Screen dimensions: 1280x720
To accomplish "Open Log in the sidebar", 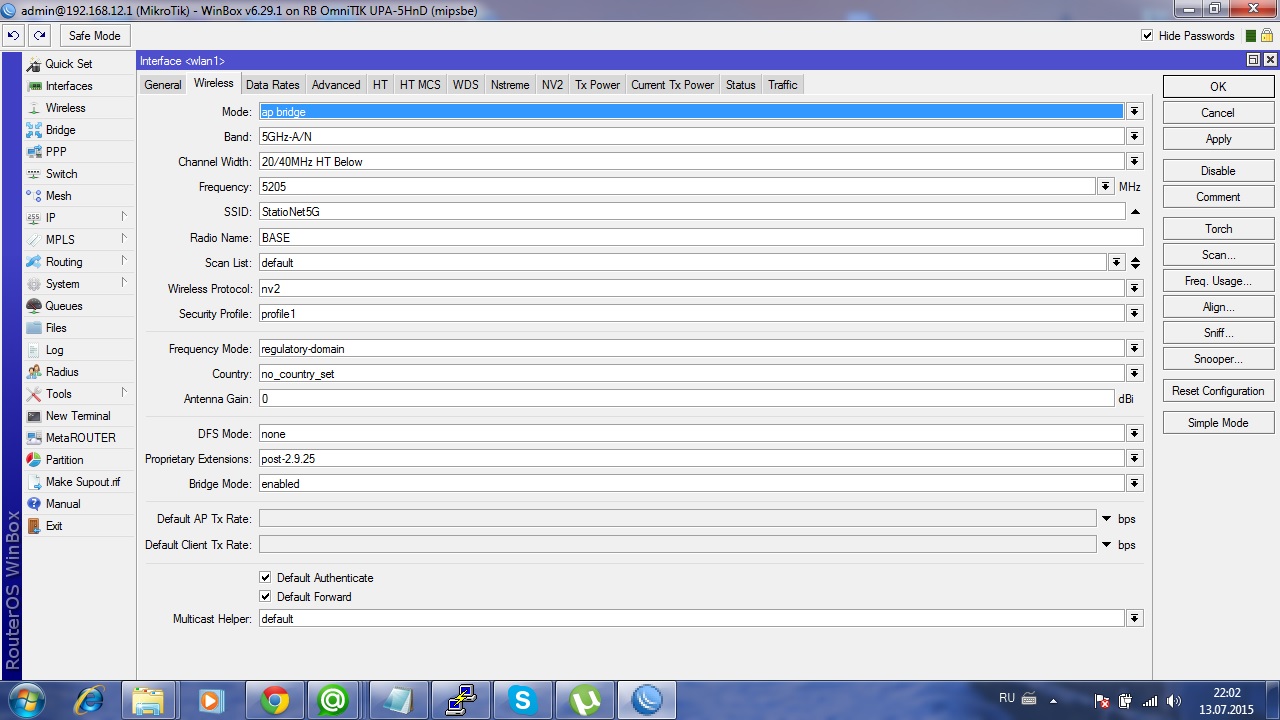I will (54, 350).
